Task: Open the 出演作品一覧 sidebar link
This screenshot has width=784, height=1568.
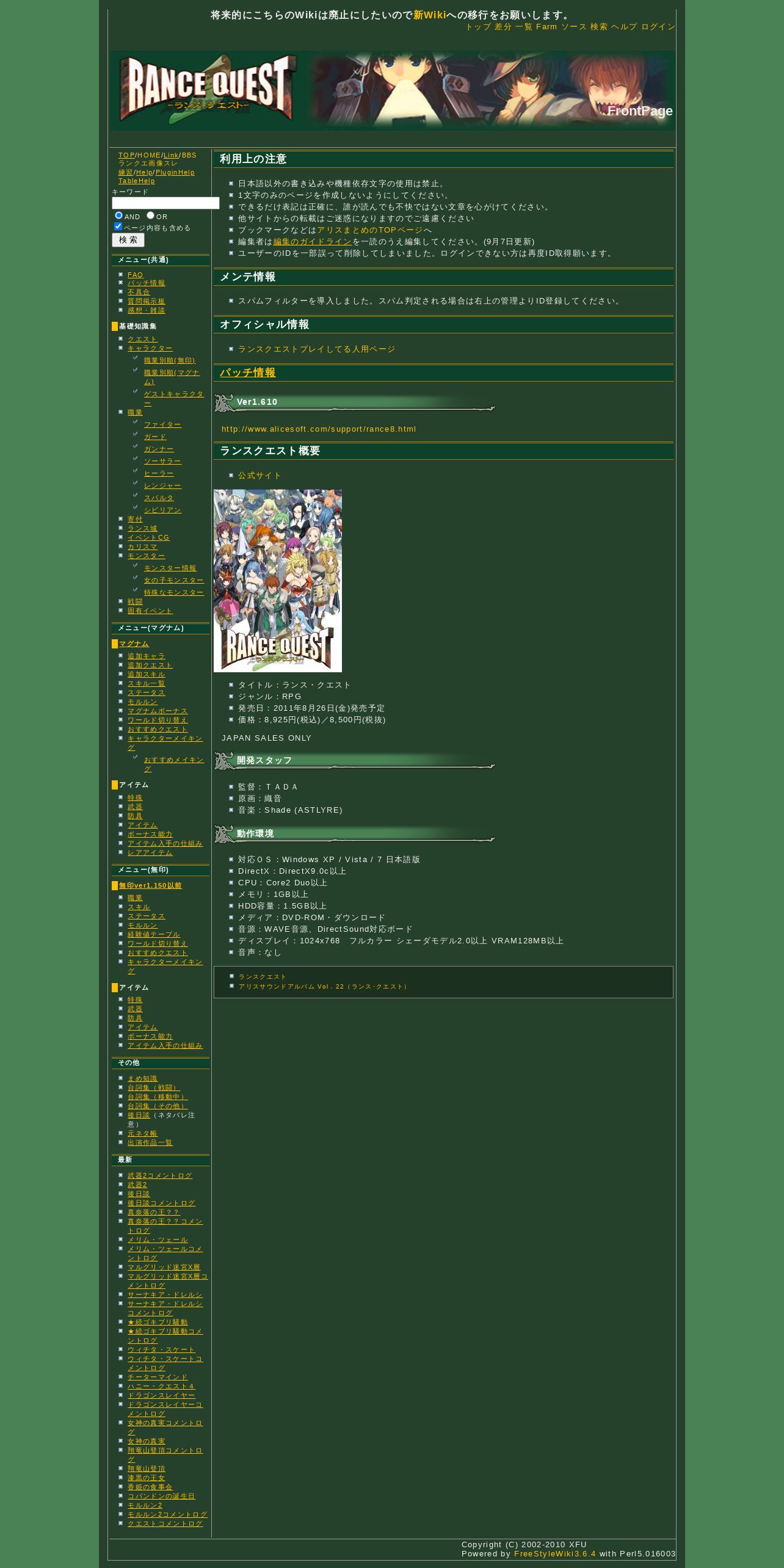Action: tap(150, 1143)
